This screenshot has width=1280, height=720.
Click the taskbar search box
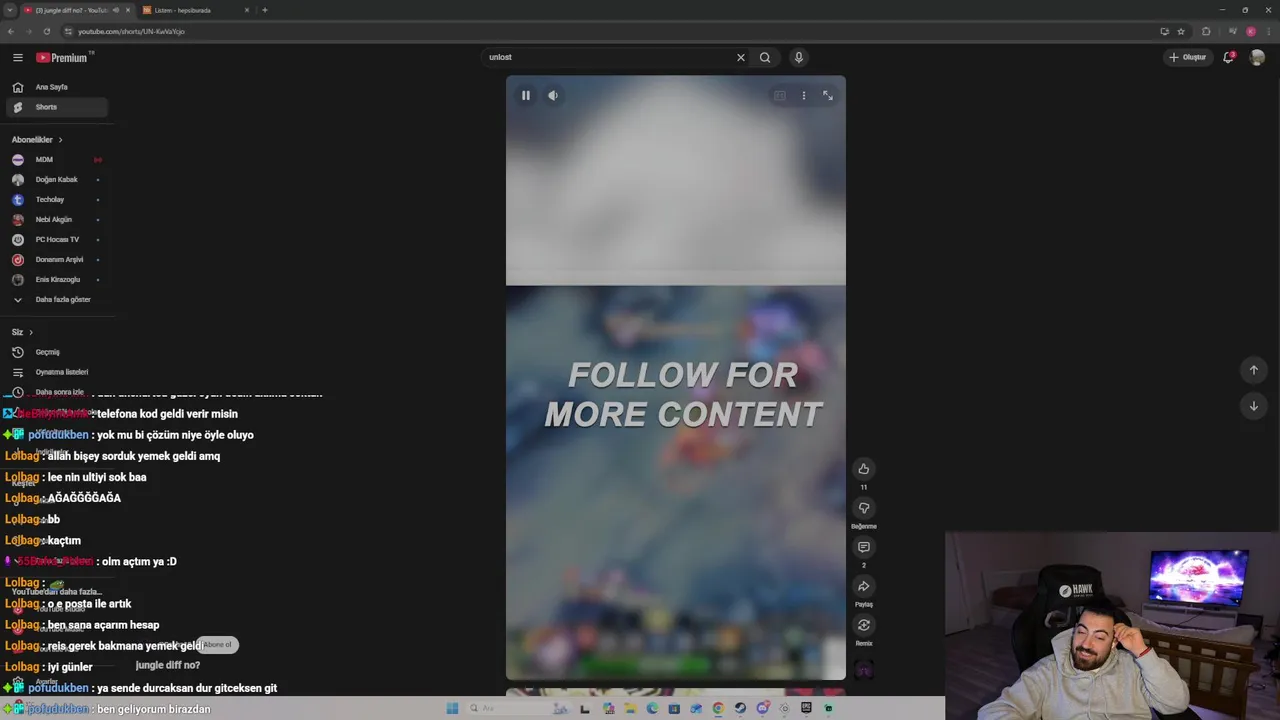[x=520, y=708]
